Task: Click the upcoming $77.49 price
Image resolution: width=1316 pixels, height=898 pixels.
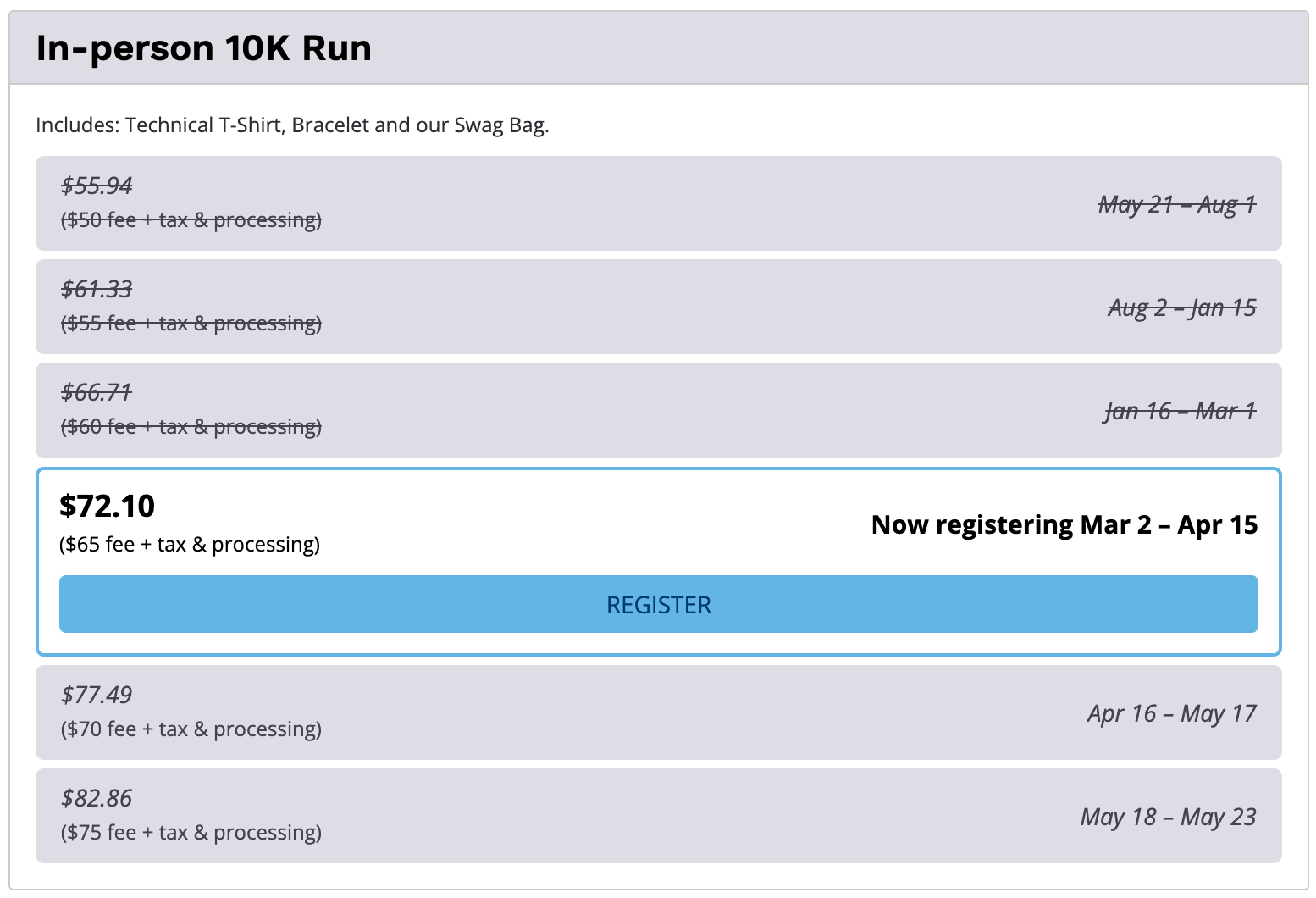Action: coord(97,695)
